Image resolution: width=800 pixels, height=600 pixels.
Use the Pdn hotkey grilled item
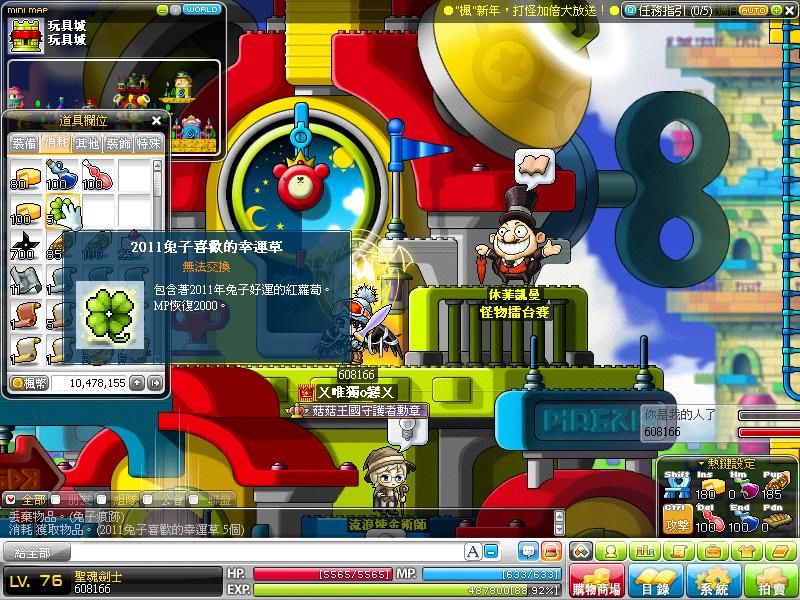tap(776, 520)
